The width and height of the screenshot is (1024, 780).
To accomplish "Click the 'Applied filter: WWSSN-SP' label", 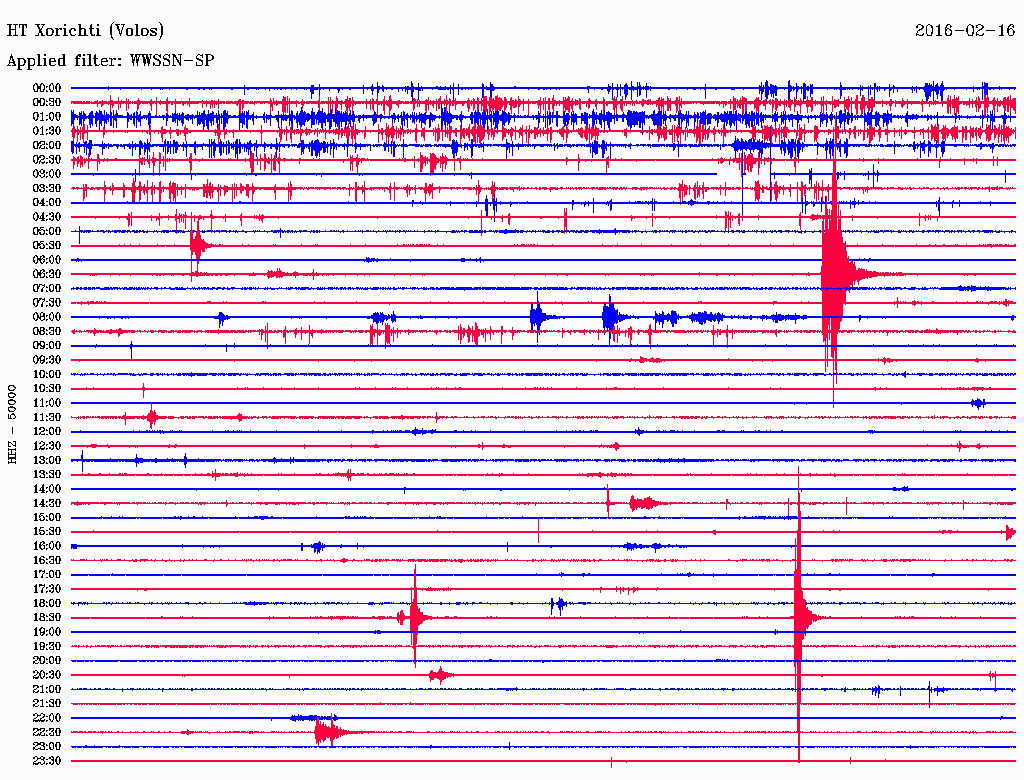I will pyautogui.click(x=110, y=61).
